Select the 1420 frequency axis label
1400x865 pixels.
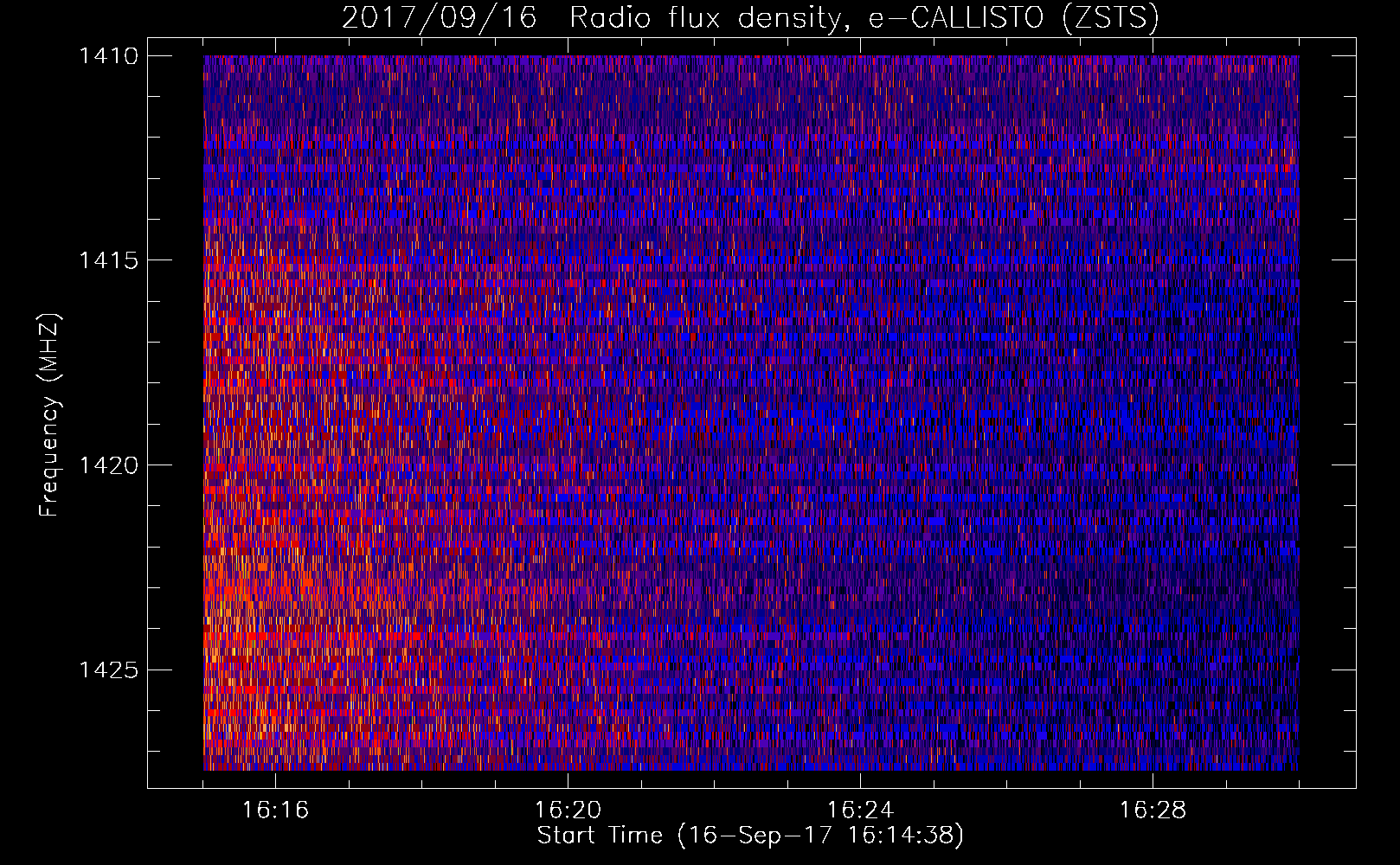pyautogui.click(x=108, y=465)
